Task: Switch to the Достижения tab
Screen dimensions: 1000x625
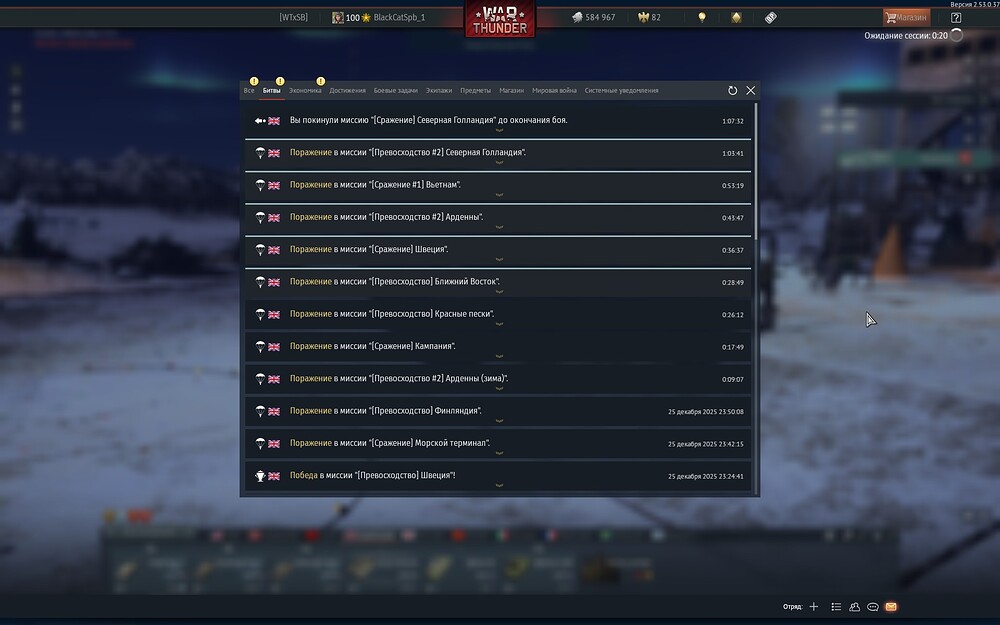Action: [x=348, y=91]
